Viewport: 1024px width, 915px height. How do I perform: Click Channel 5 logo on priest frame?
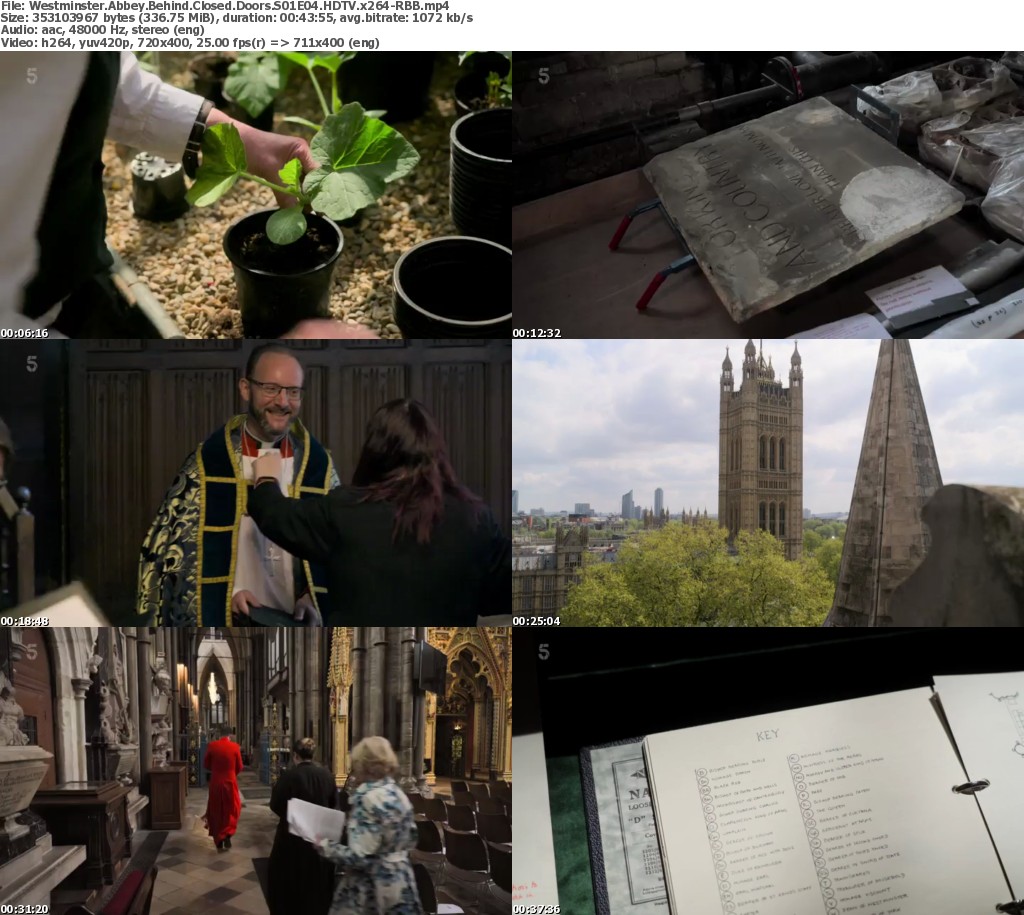tap(31, 364)
